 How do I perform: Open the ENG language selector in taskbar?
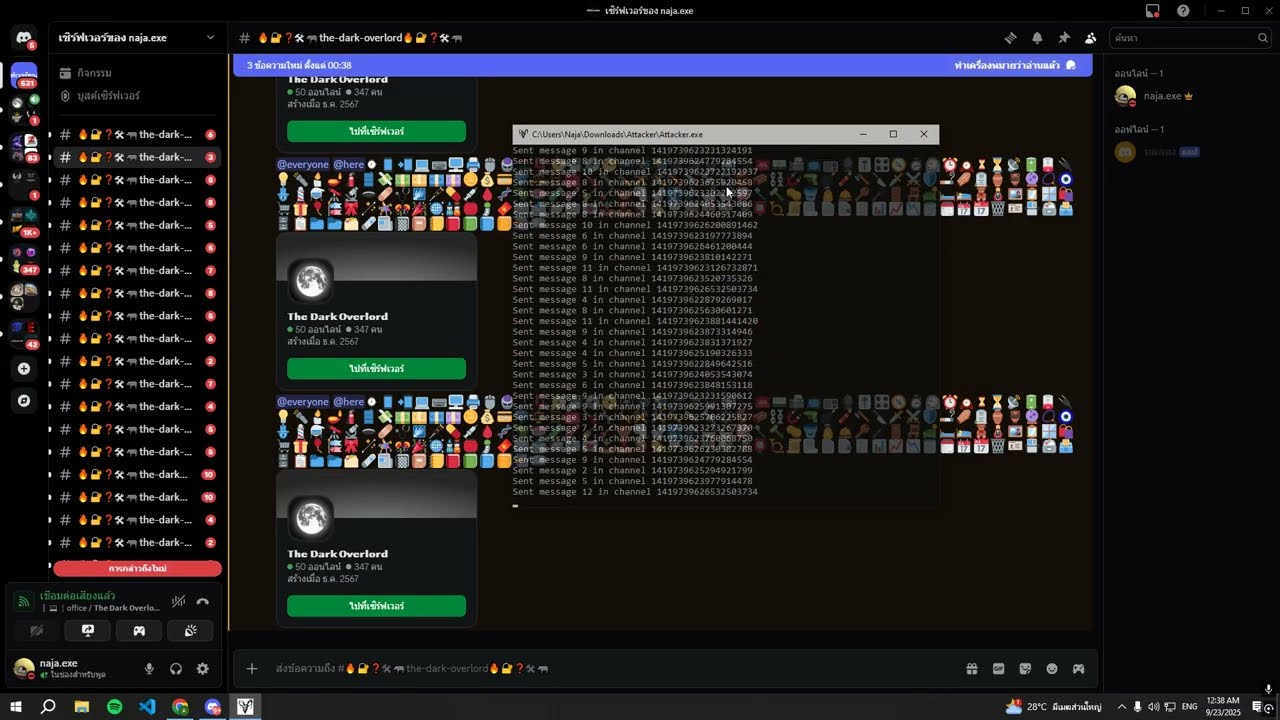(x=1190, y=707)
